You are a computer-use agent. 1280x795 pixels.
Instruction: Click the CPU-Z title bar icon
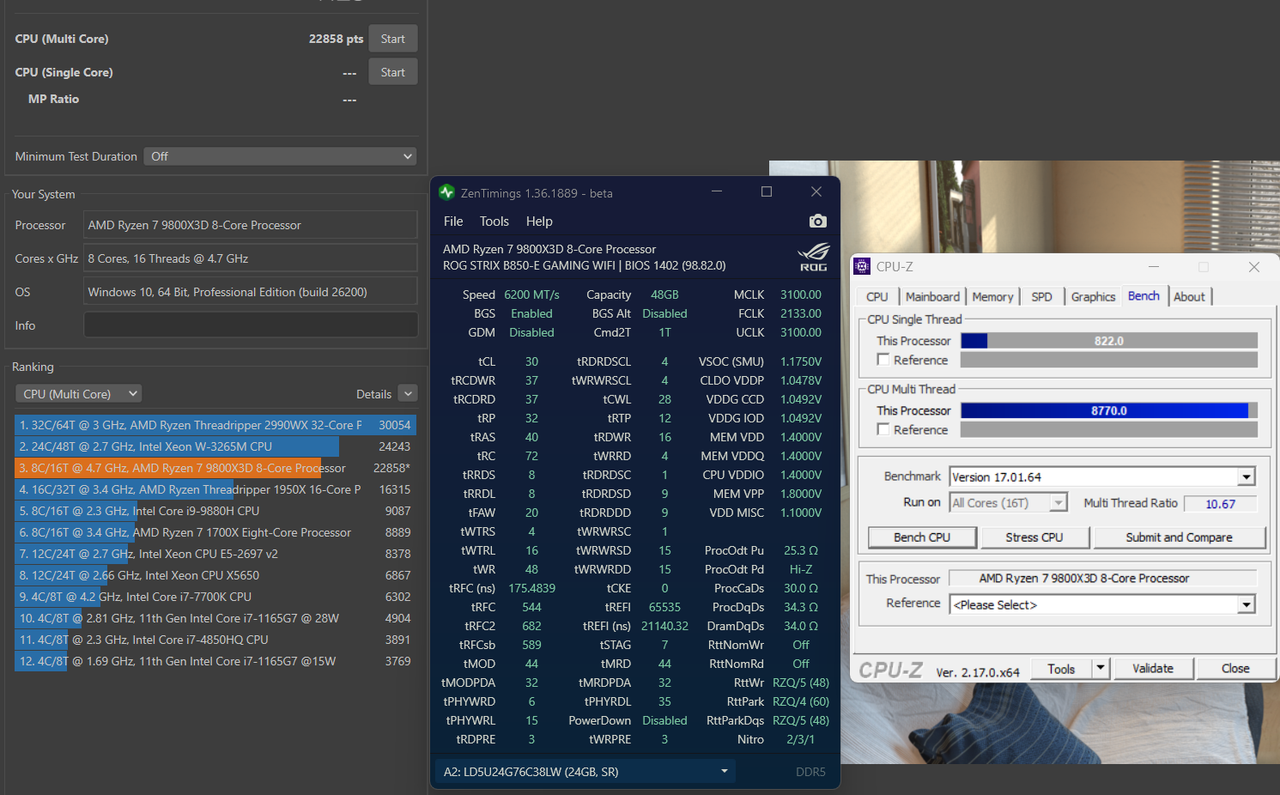point(862,267)
